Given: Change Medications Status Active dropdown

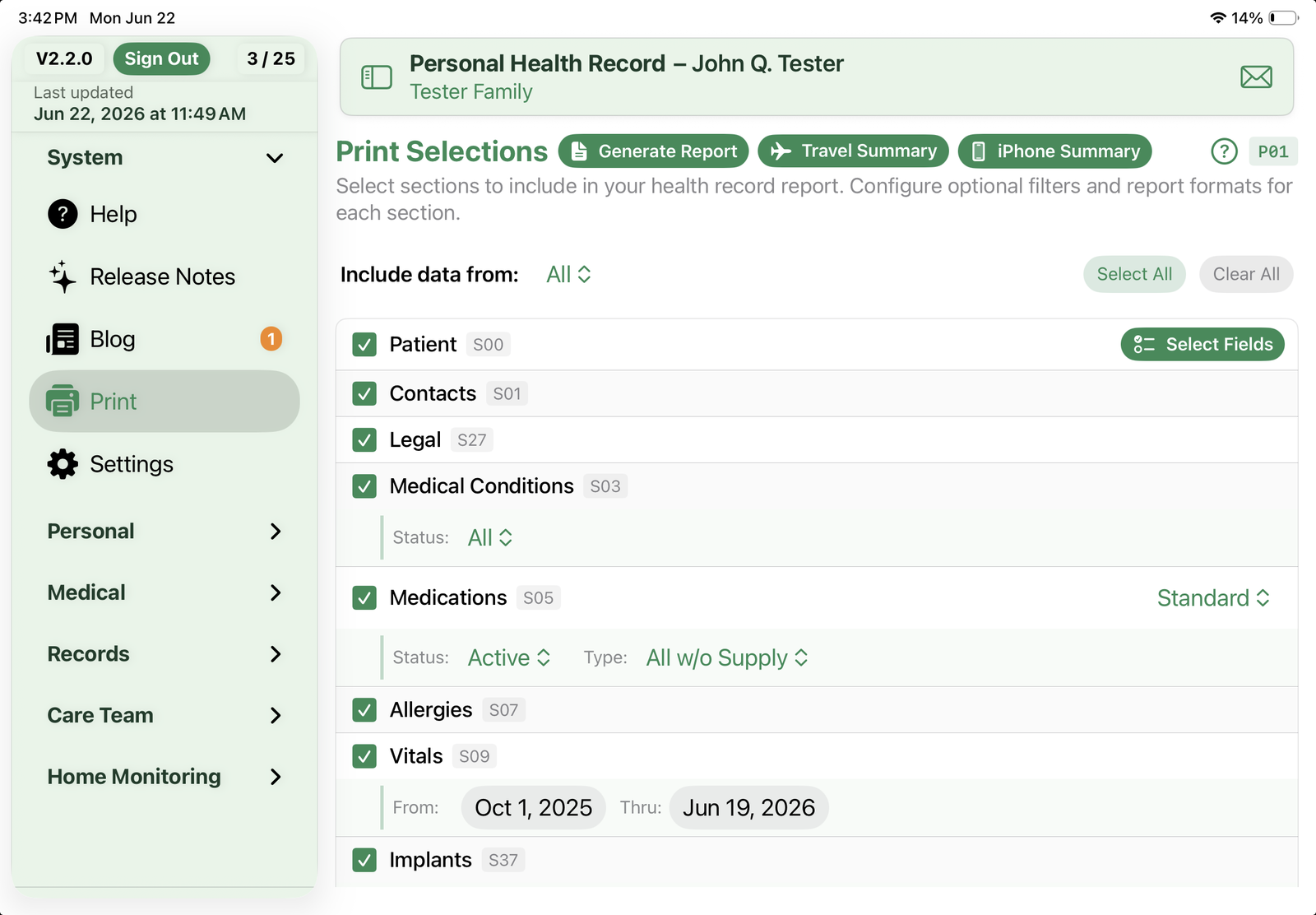Looking at the screenshot, I should [x=509, y=658].
